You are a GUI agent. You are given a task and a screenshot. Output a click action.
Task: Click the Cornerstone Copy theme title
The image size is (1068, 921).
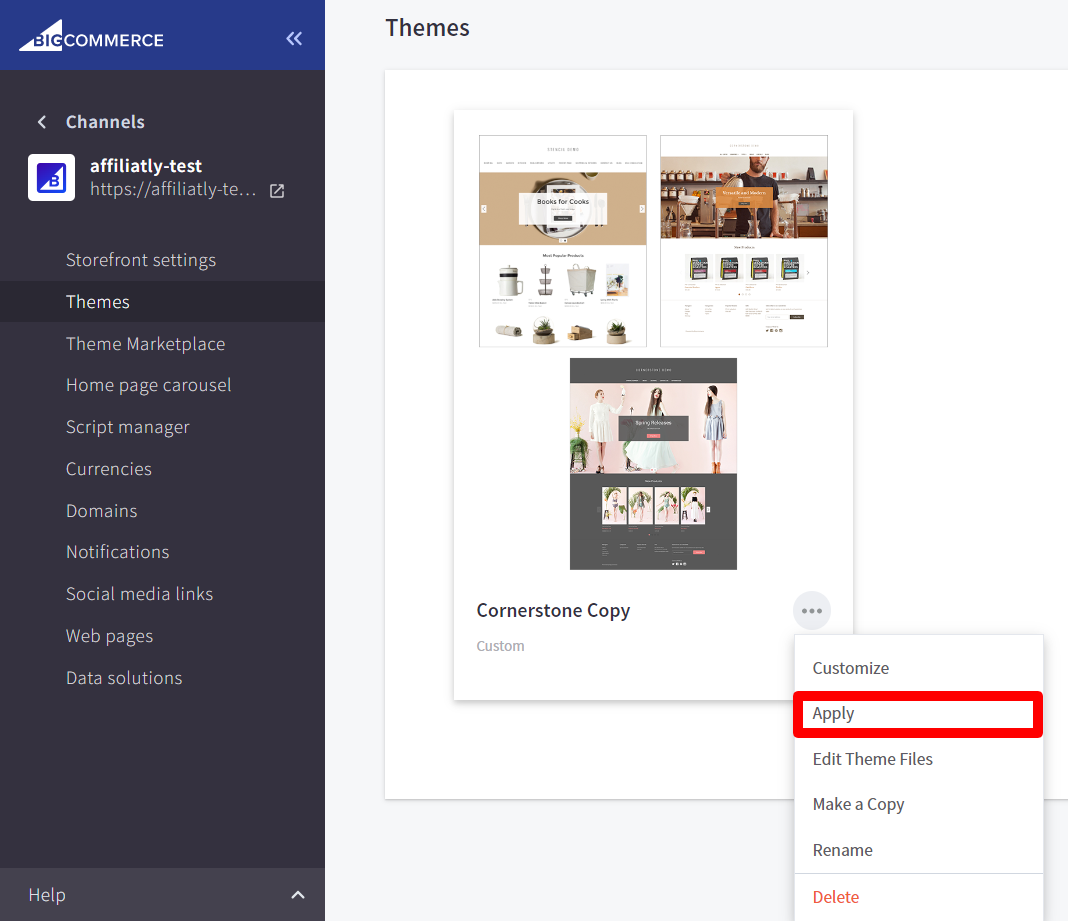[x=553, y=610]
